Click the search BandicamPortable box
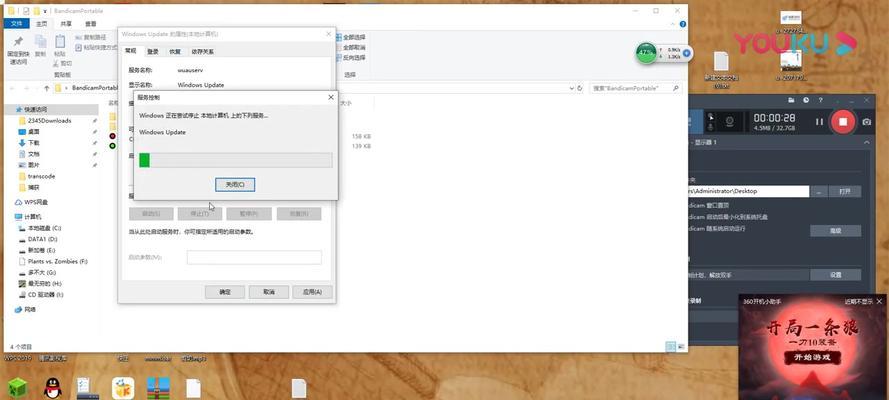889x400 pixels. (x=635, y=88)
